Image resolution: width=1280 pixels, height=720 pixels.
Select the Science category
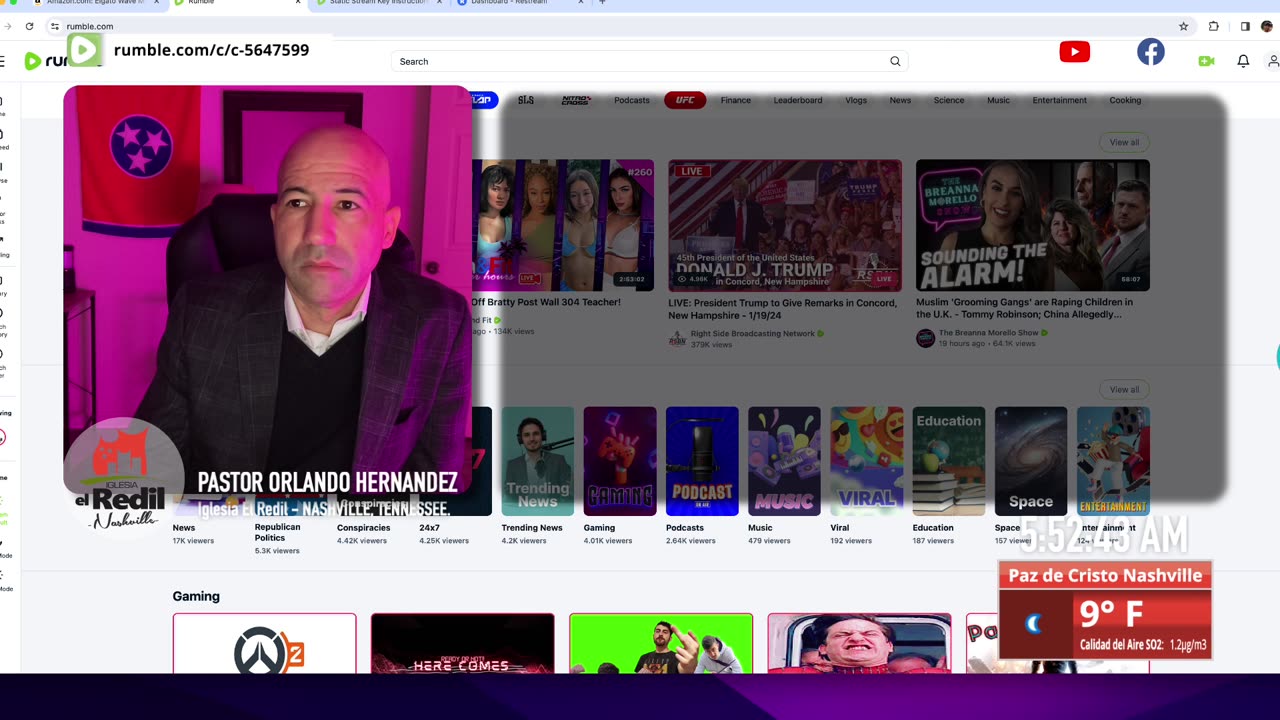pos(949,100)
